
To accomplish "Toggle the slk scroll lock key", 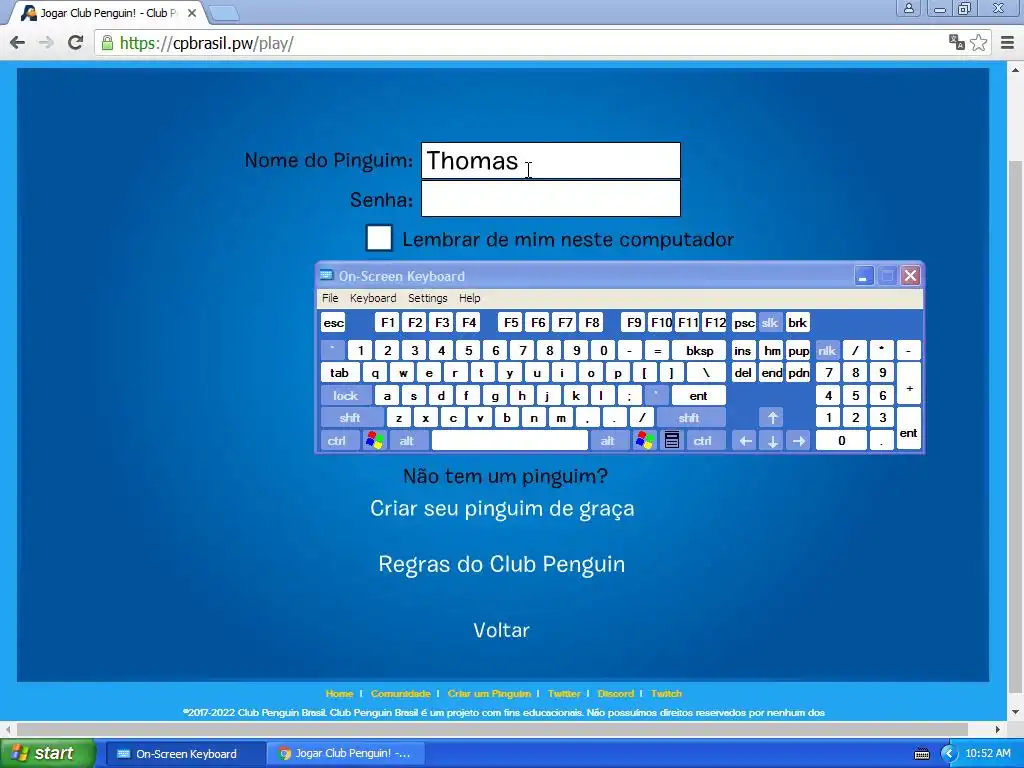I will (770, 323).
